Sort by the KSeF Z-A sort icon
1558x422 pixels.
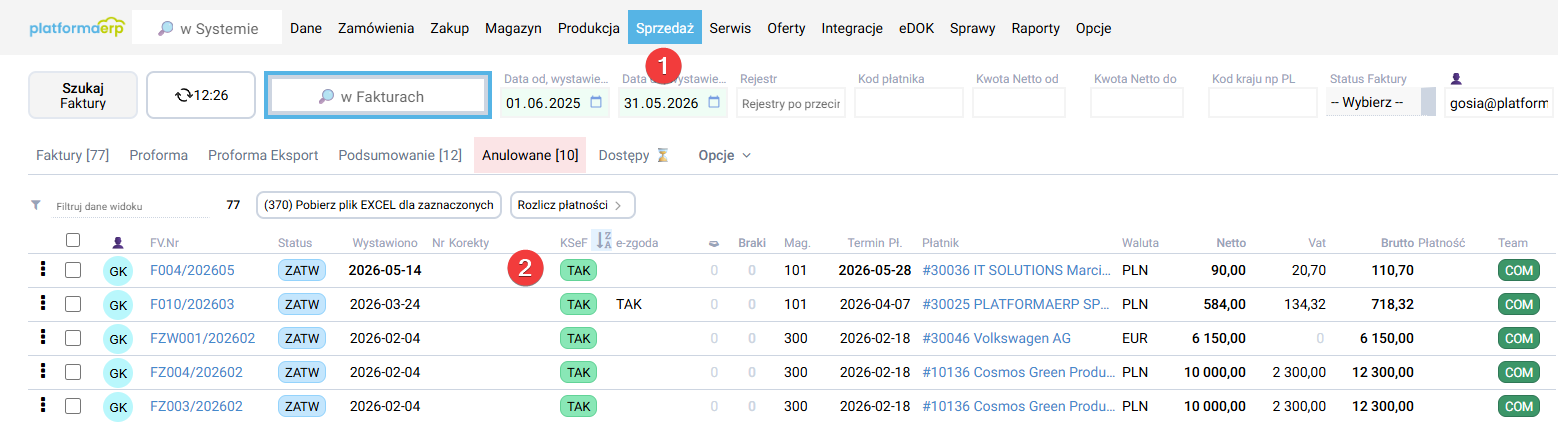(x=602, y=241)
